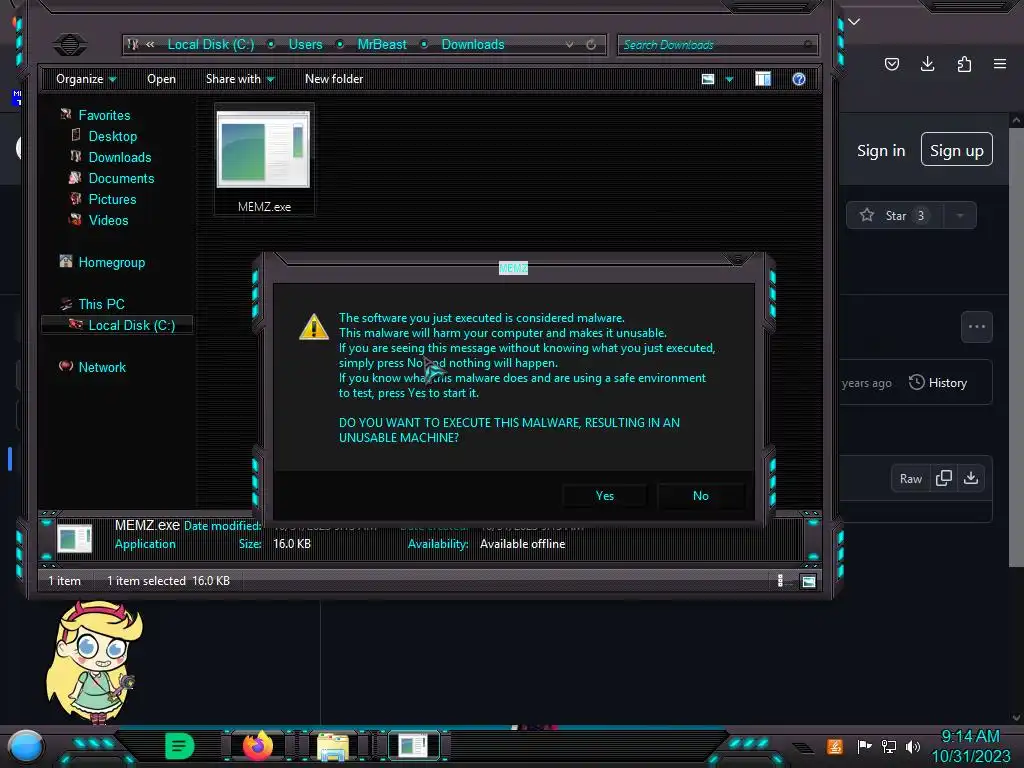Click Yes in the MEMZ warning dialog
Image resolution: width=1024 pixels, height=768 pixels.
point(605,496)
